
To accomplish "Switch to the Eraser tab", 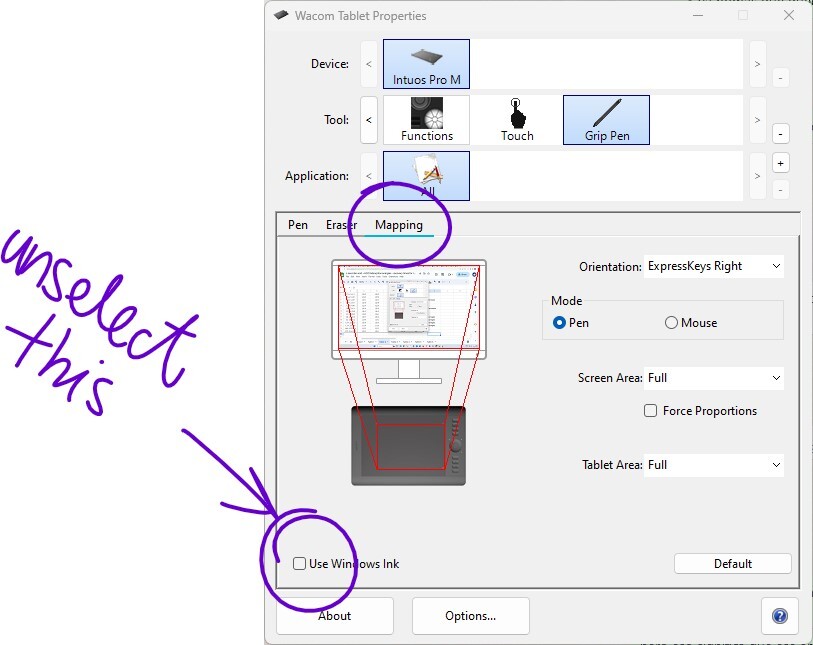I will [341, 225].
